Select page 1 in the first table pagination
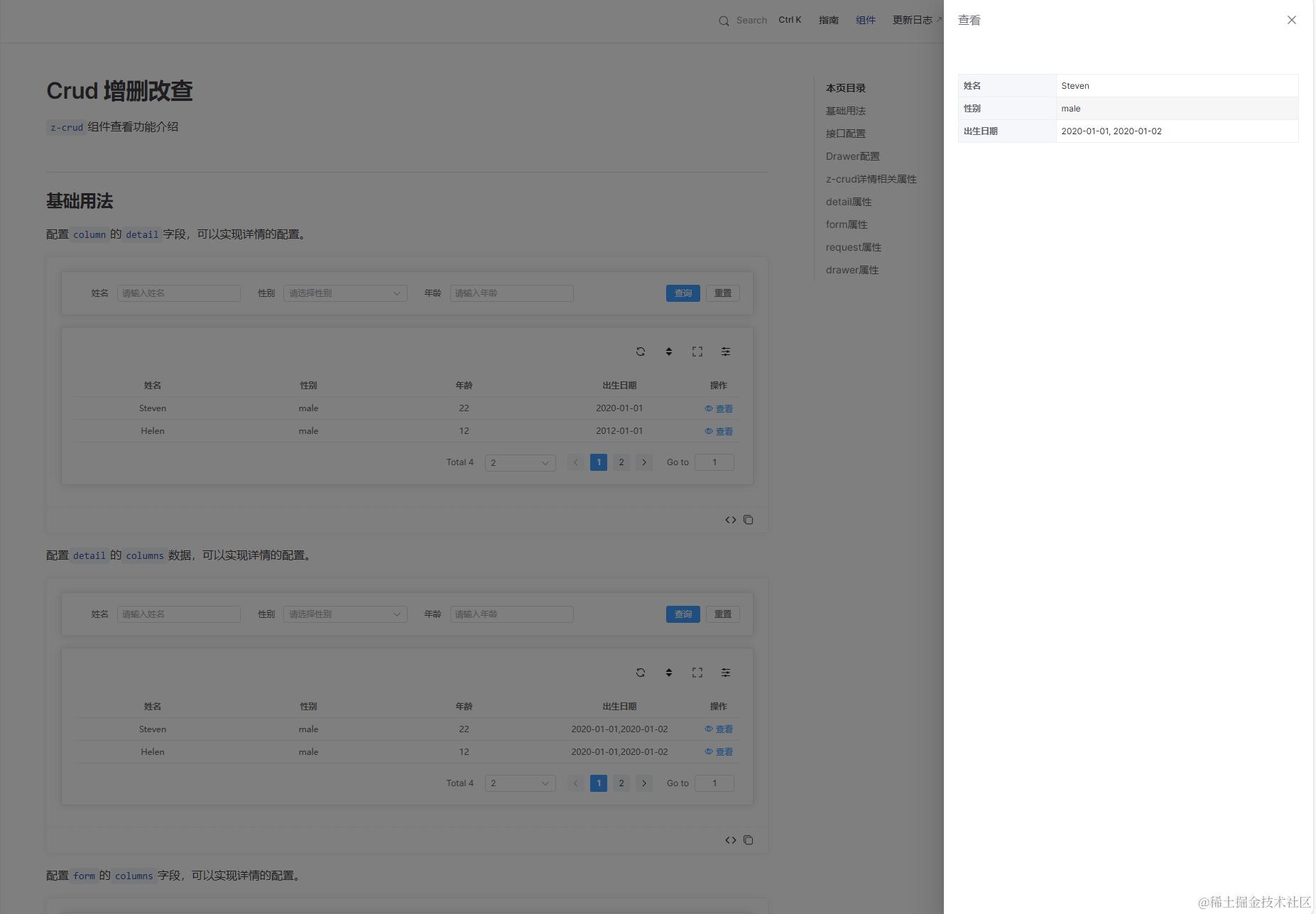The image size is (1316, 914). point(599,462)
